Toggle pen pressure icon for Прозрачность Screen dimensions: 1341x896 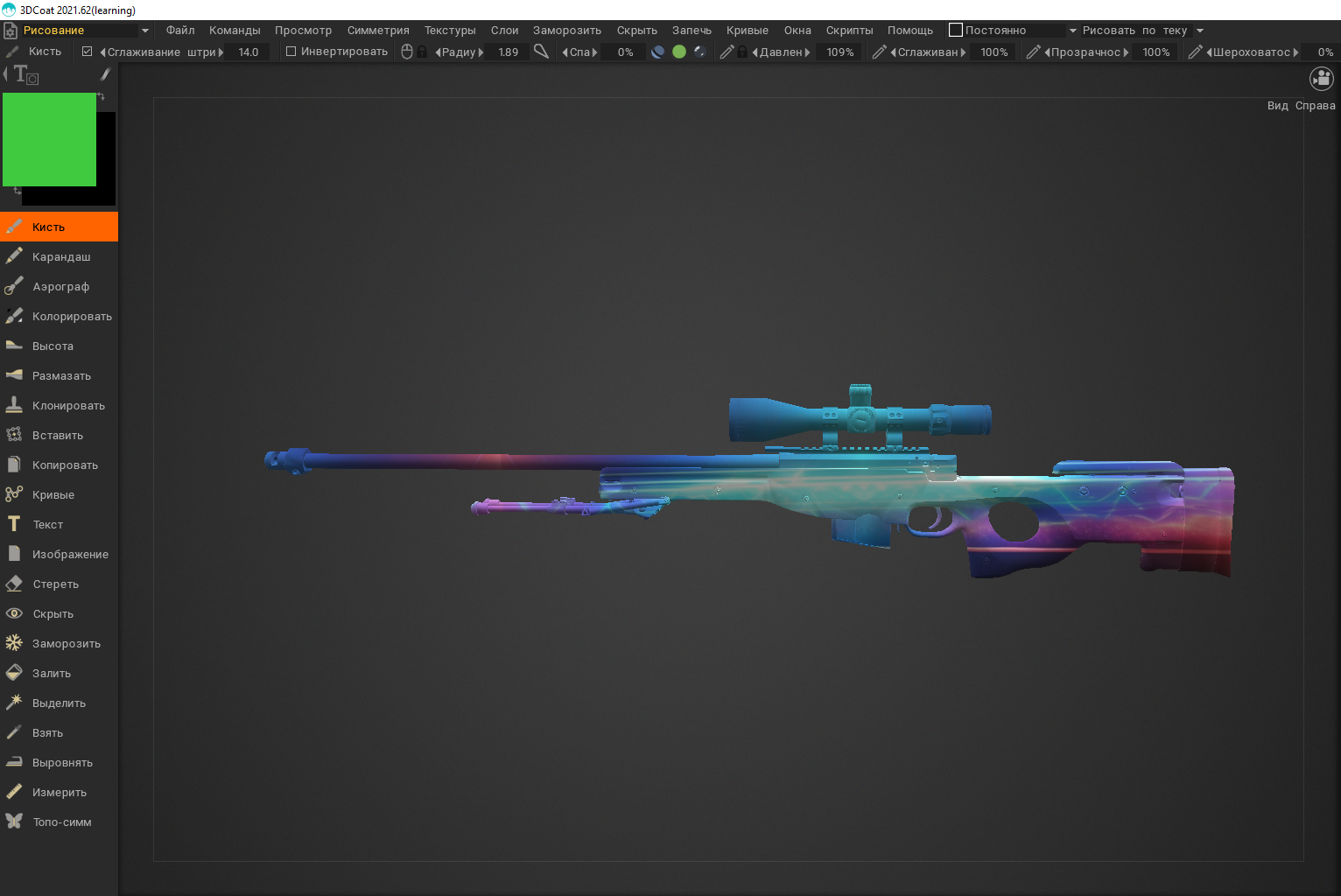click(1034, 52)
